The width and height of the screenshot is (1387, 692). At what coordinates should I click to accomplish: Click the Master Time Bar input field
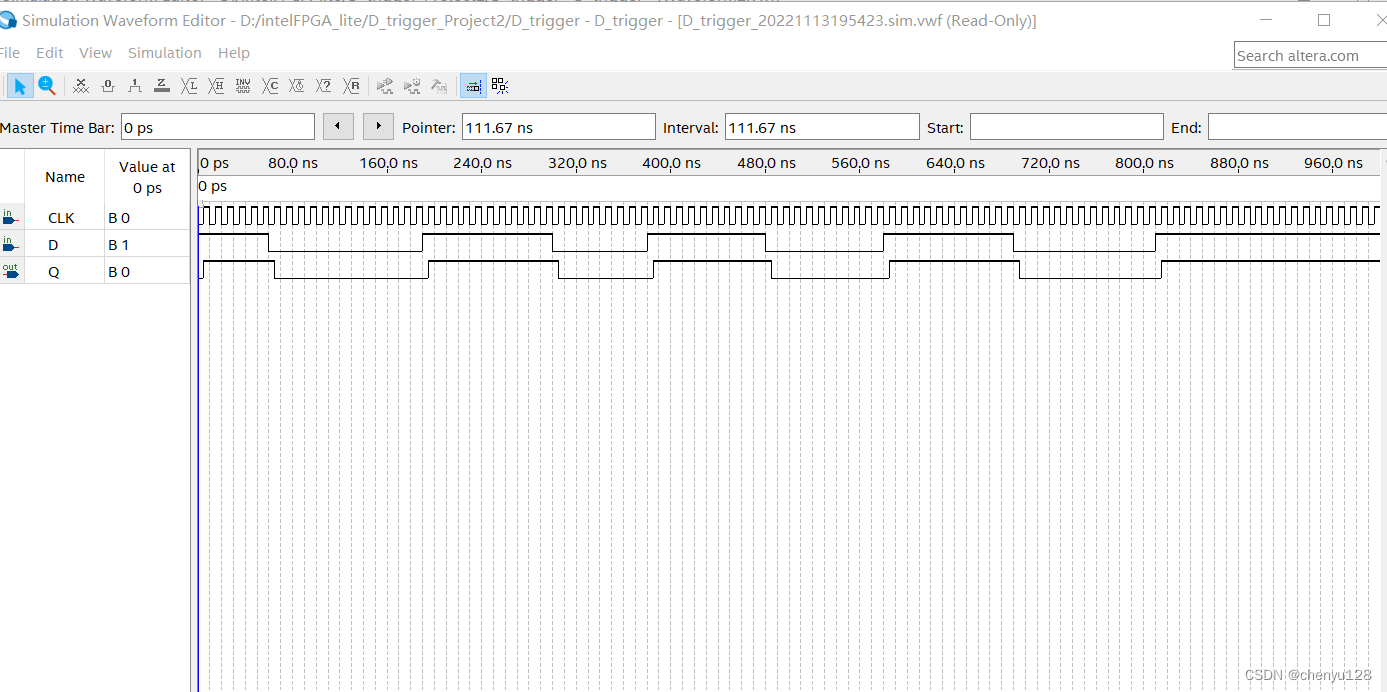coord(218,128)
